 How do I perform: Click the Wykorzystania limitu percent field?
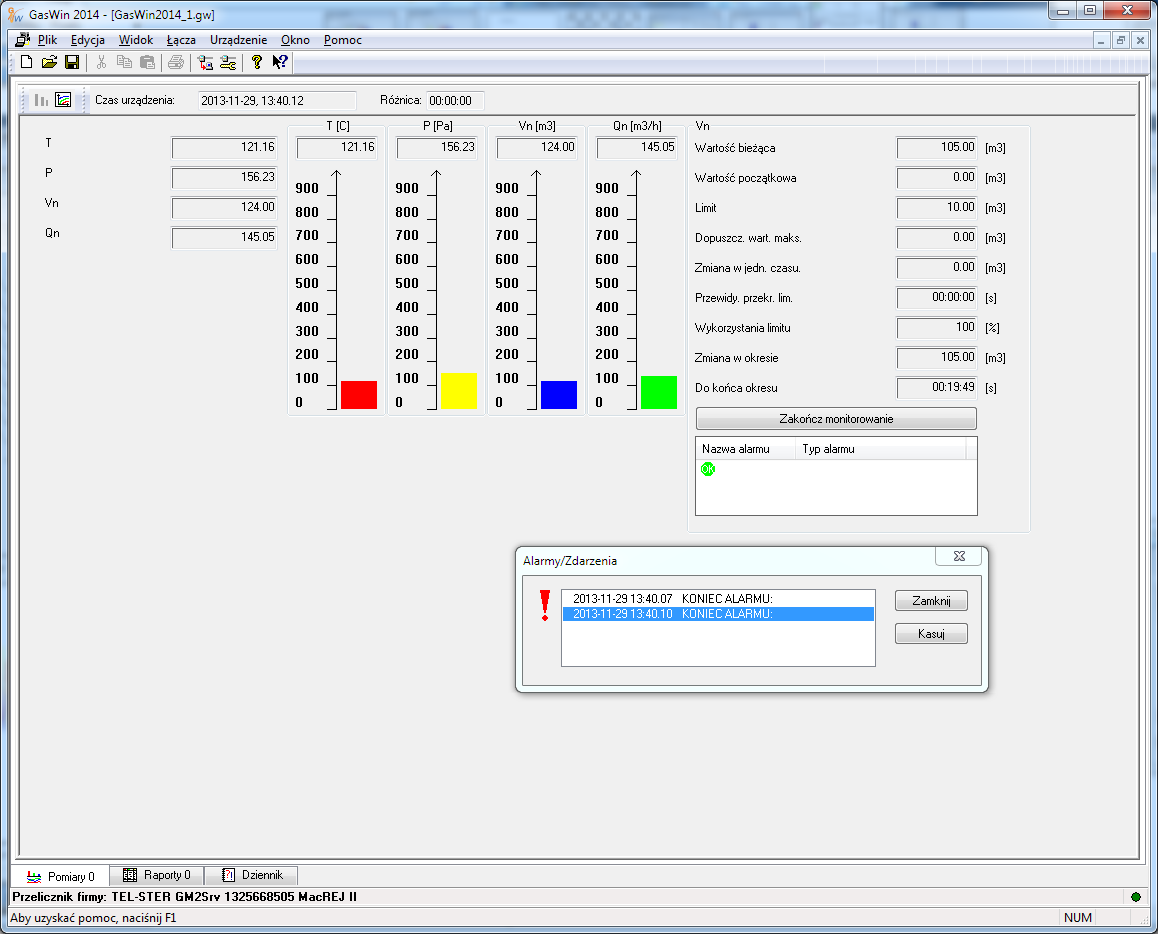(x=936, y=327)
